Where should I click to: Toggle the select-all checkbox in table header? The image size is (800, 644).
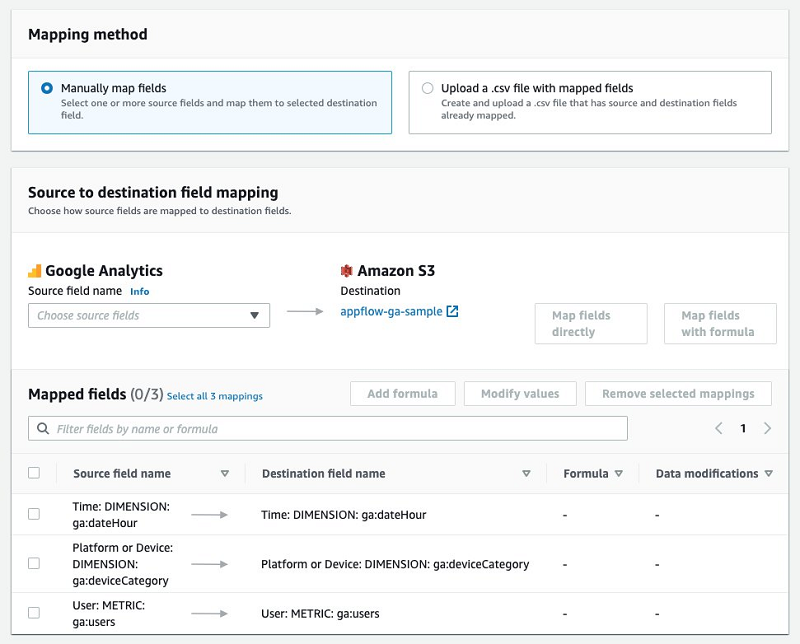pyautogui.click(x=34, y=473)
